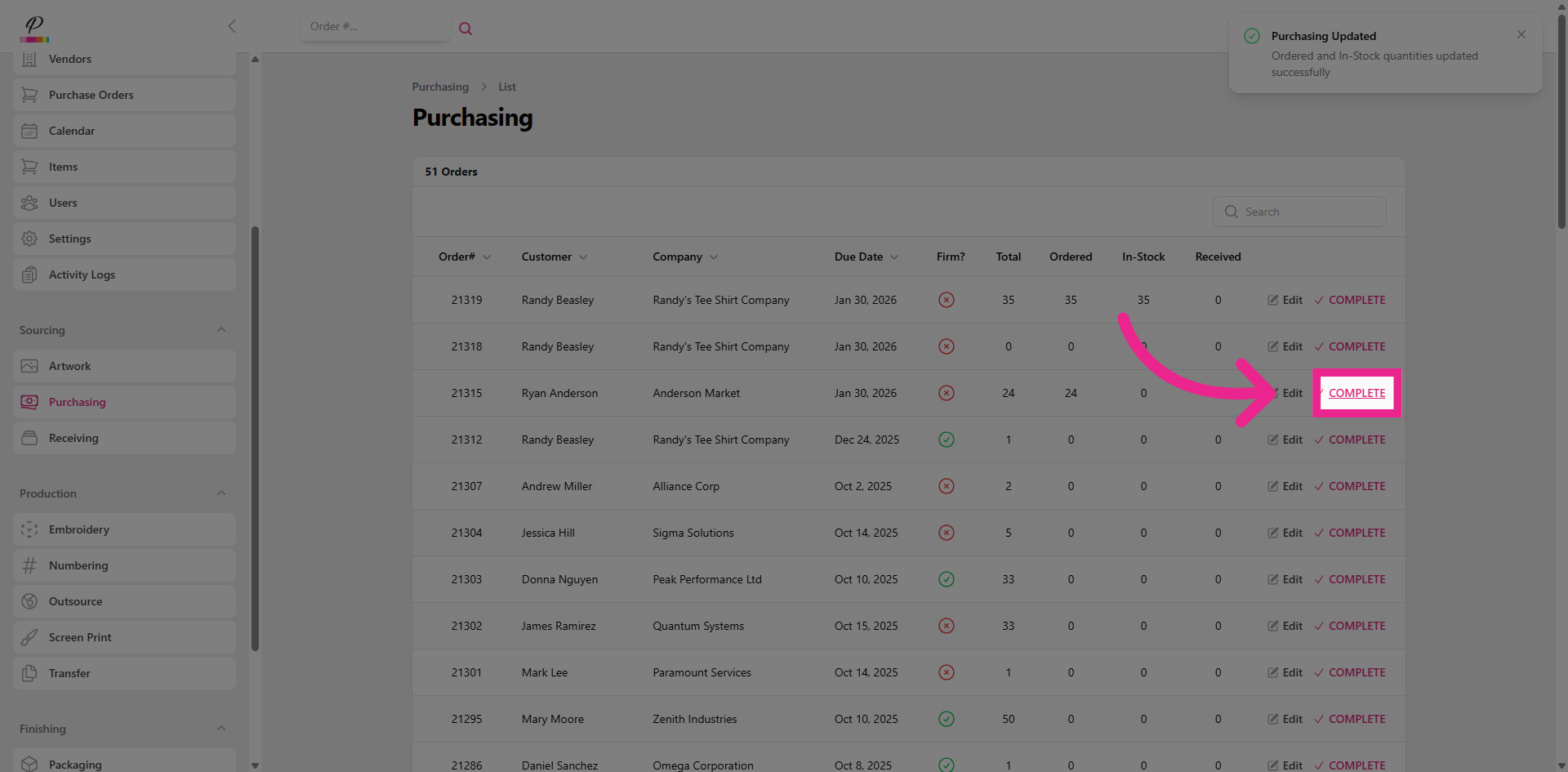Click the green check Firm icon for order 21312
The image size is (1568, 772).
pos(946,440)
